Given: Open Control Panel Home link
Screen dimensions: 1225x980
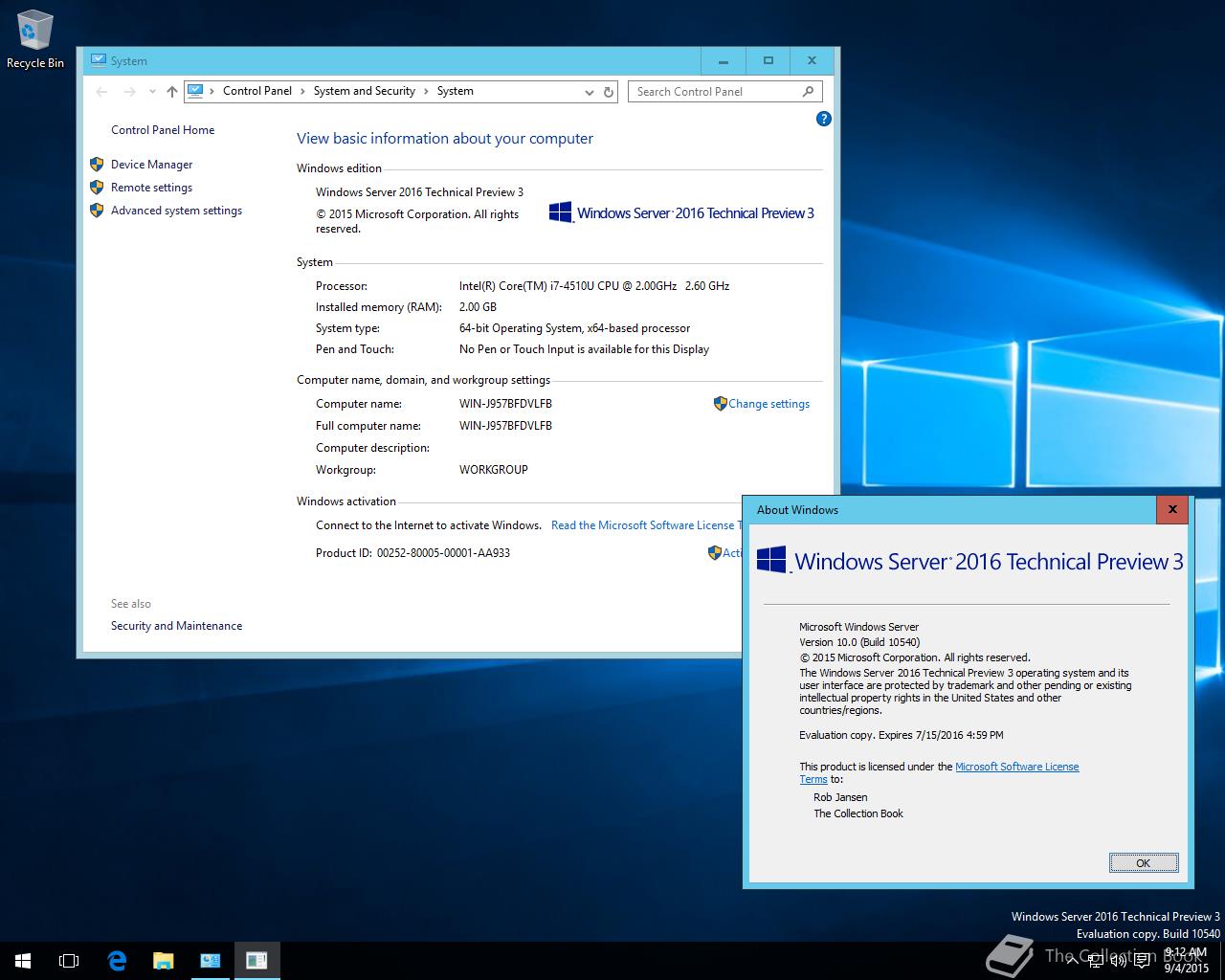Looking at the screenshot, I should [x=163, y=130].
